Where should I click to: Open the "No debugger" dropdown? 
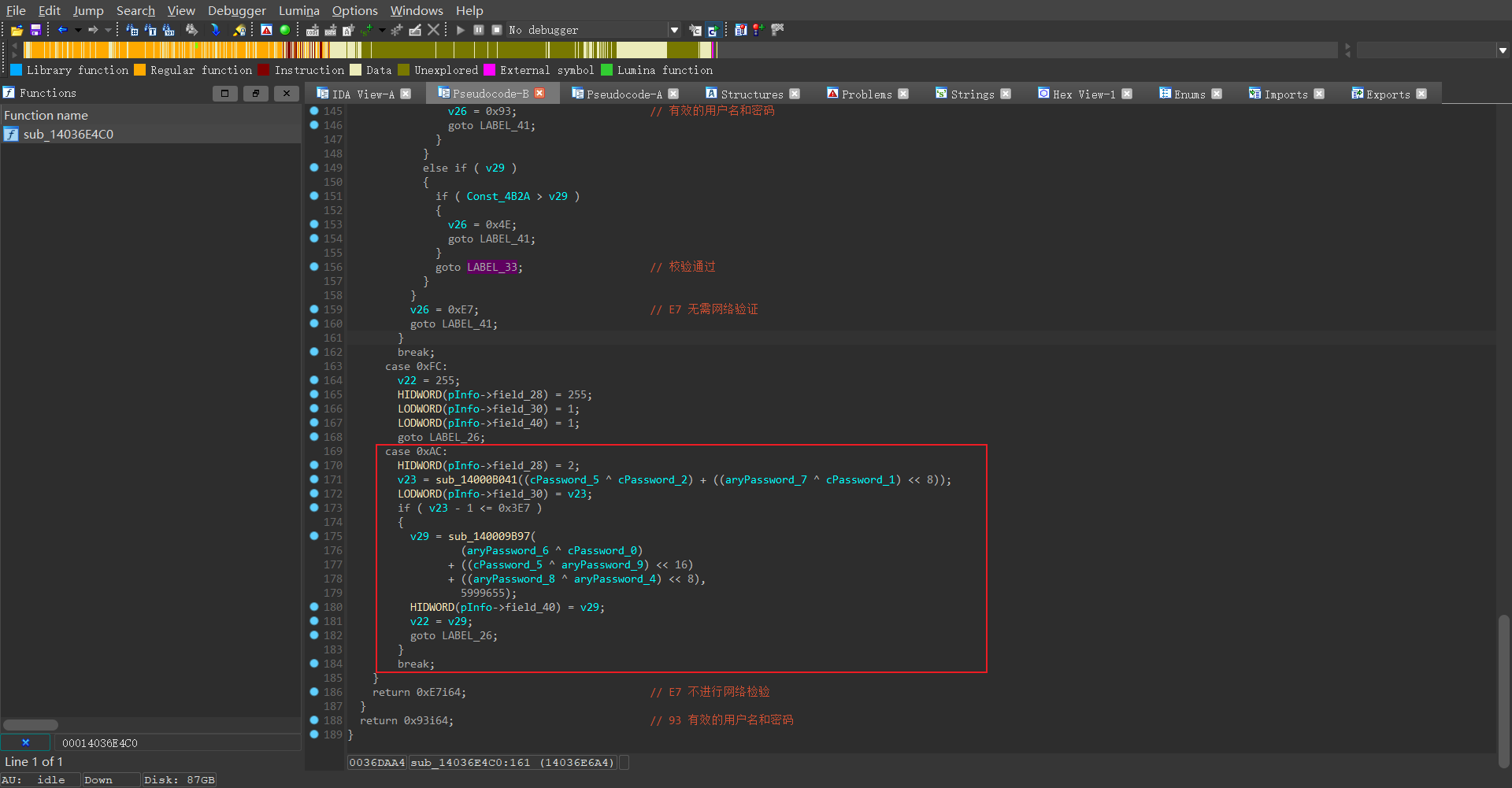(x=674, y=30)
